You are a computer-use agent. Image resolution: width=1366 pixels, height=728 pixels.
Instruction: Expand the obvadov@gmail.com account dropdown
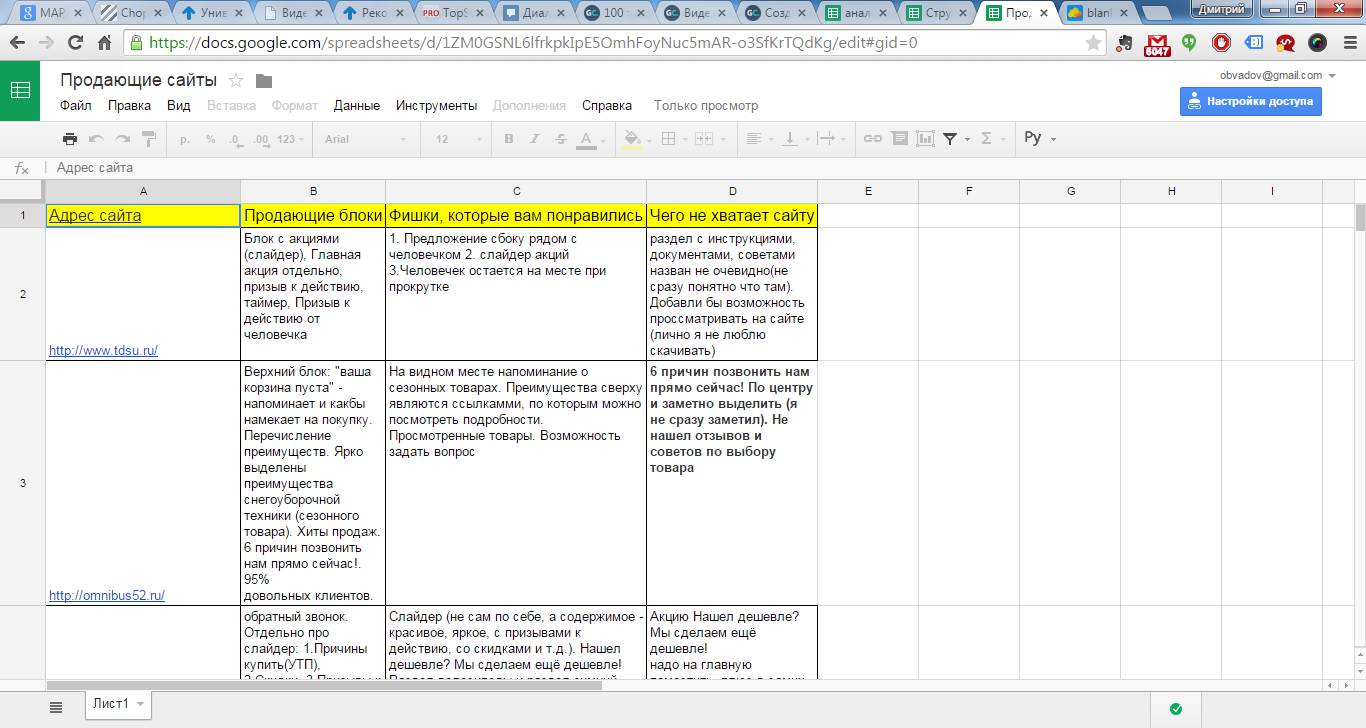coord(1331,75)
